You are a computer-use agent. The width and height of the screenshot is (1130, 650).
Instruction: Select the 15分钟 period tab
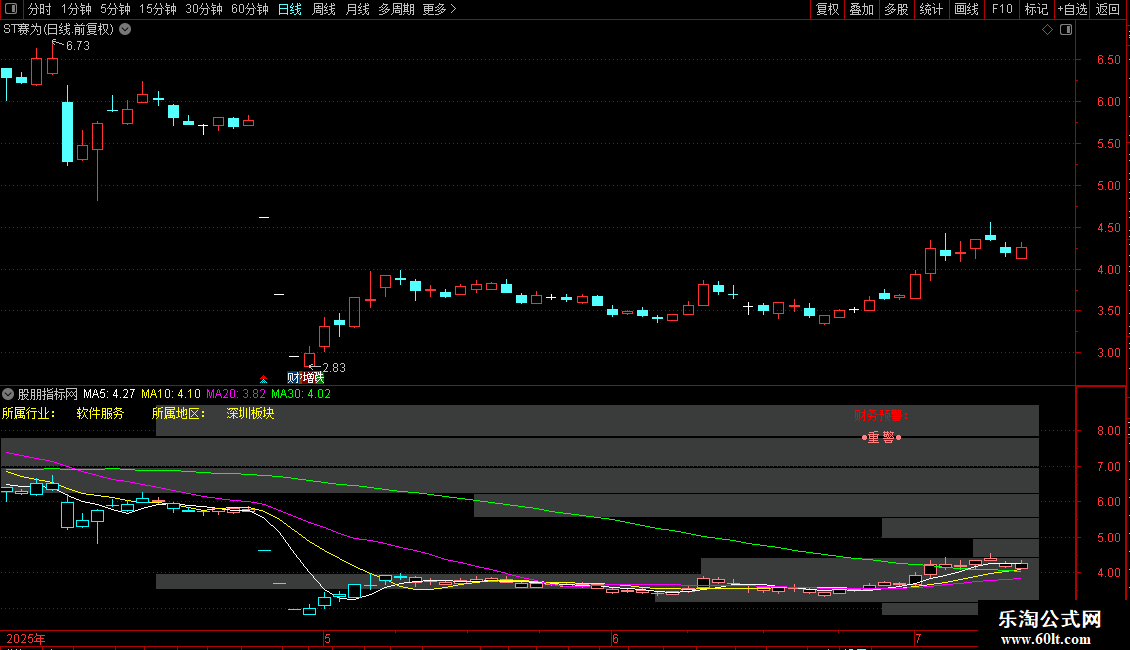(x=157, y=9)
